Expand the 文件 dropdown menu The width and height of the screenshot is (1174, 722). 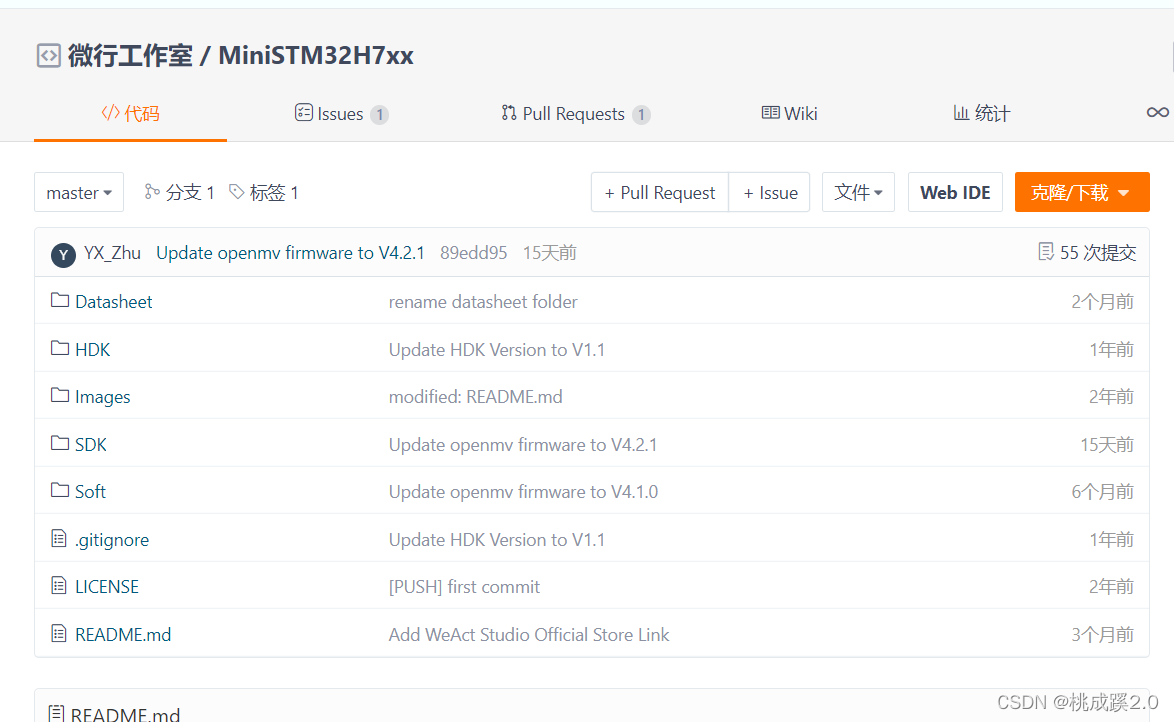coord(858,192)
